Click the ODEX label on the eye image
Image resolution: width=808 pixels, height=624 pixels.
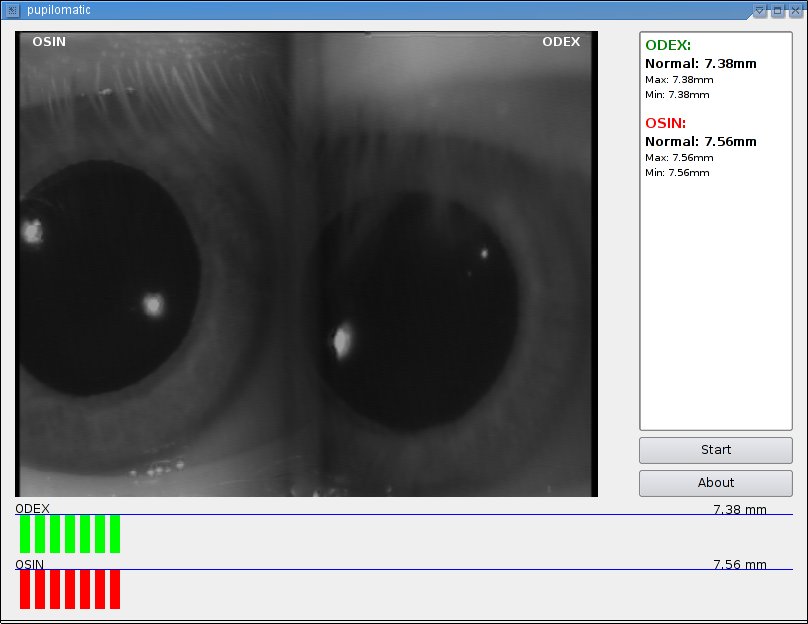pyautogui.click(x=561, y=42)
